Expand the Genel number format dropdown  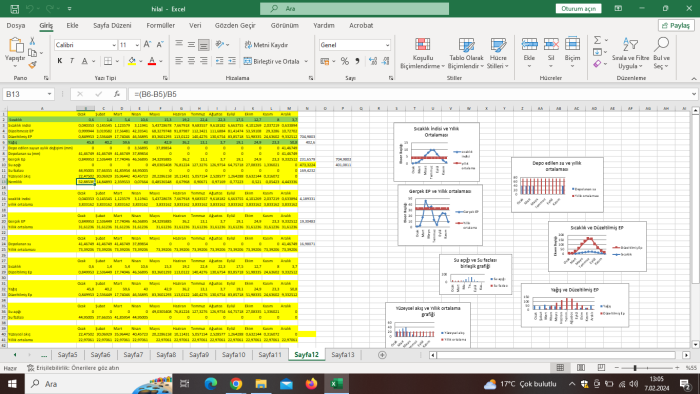(387, 45)
